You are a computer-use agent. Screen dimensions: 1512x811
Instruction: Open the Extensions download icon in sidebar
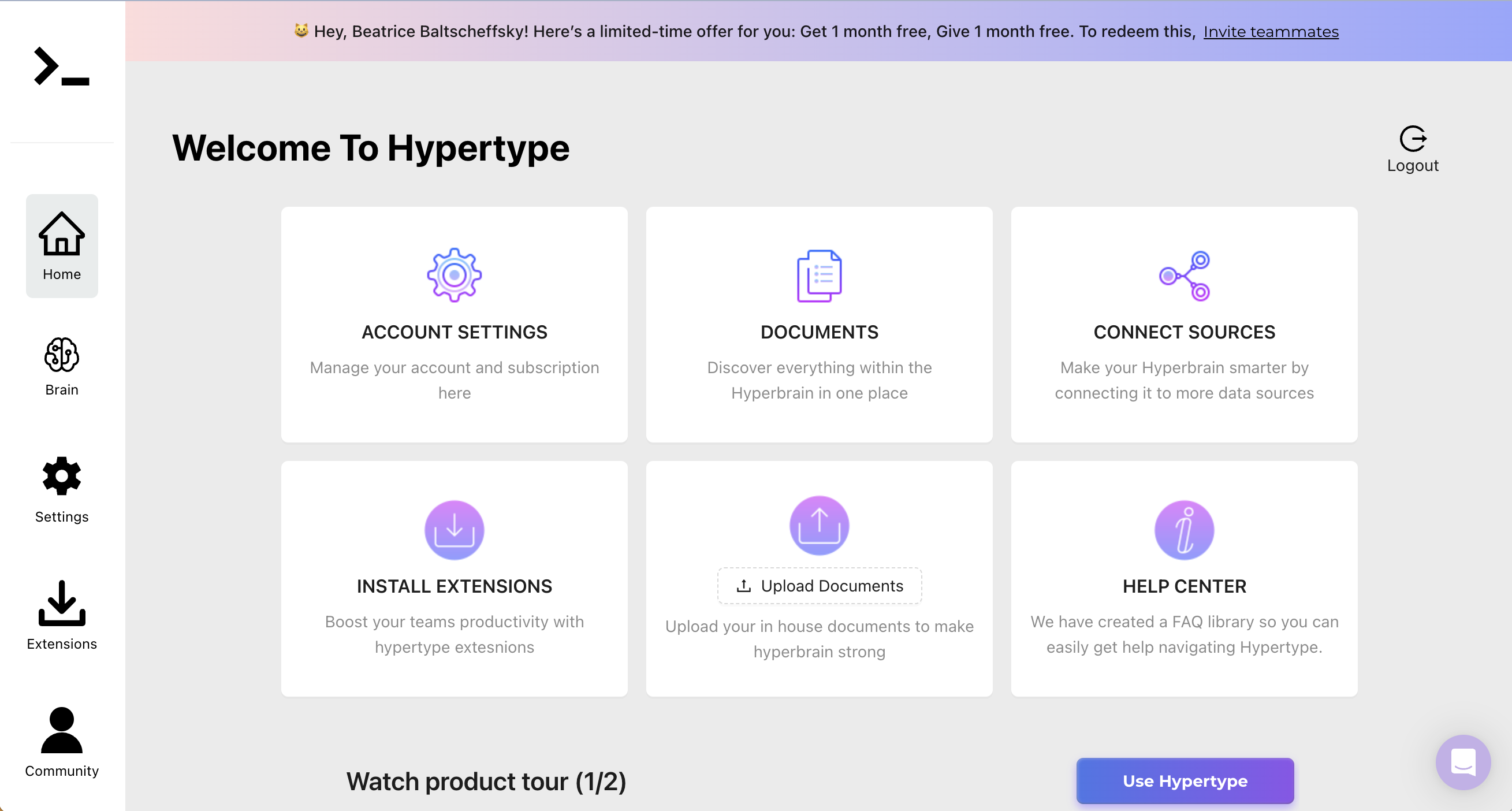(x=62, y=602)
